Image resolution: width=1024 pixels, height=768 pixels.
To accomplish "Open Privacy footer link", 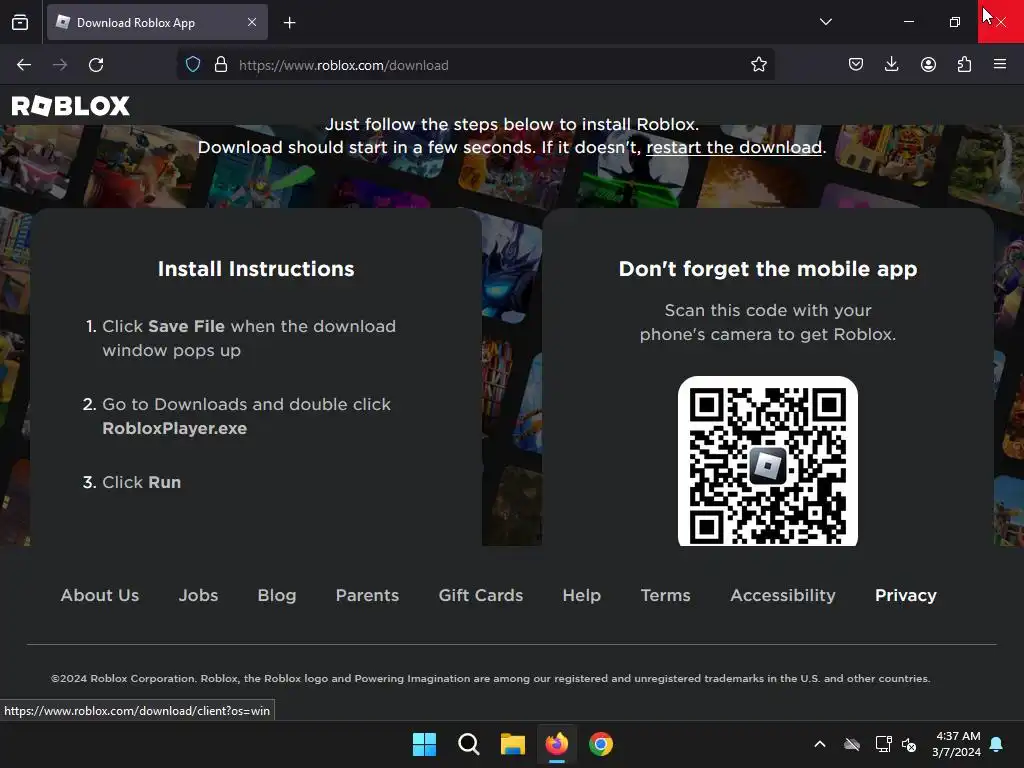I will [x=906, y=596].
